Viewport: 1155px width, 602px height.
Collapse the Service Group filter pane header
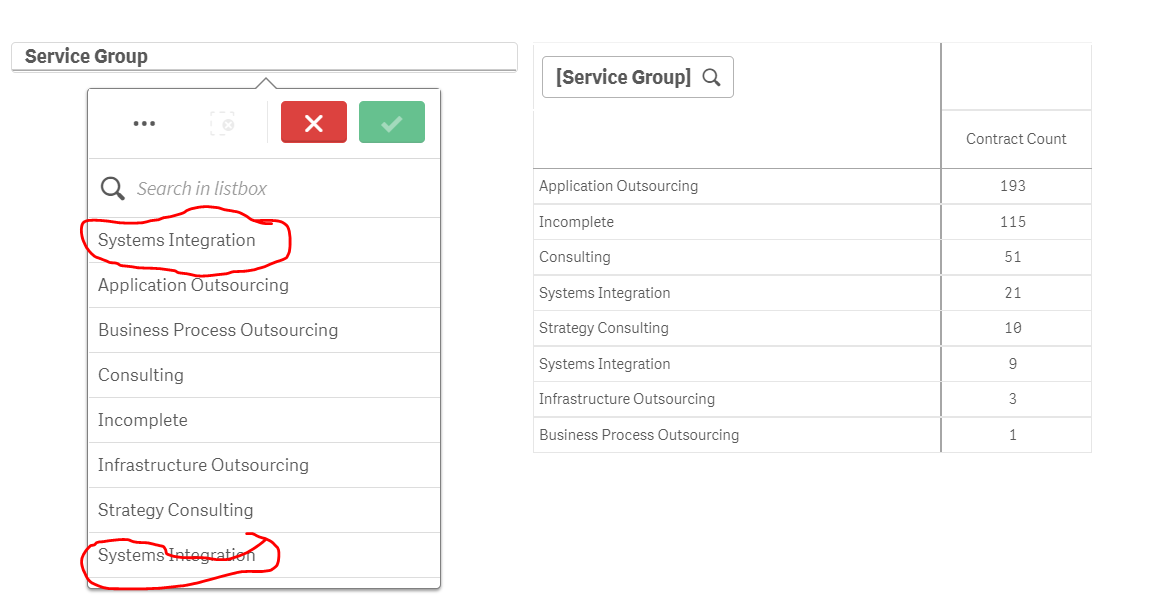[264, 57]
